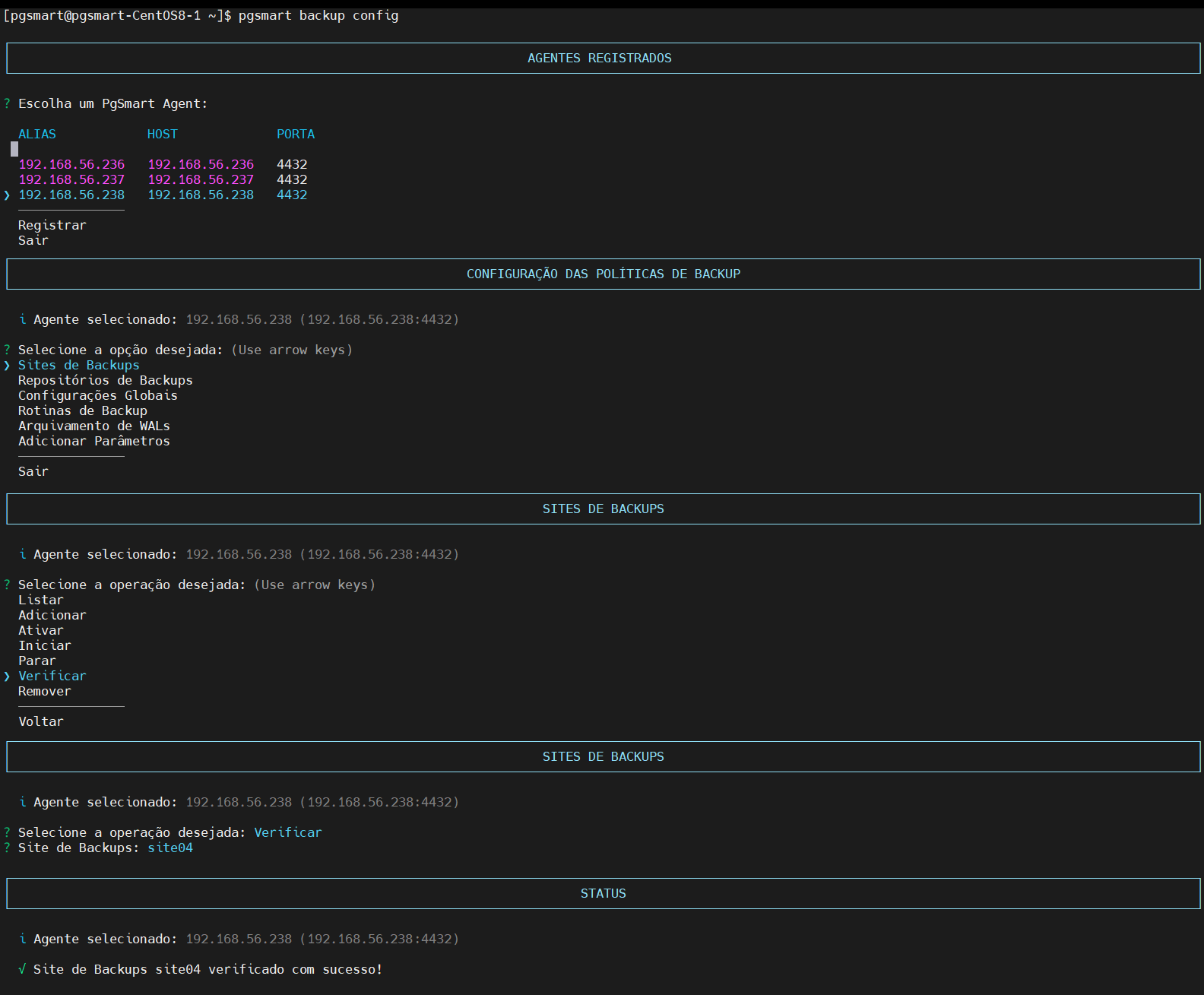Image resolution: width=1204 pixels, height=995 pixels.
Task: Select Sites de Backups option
Action: tap(79, 365)
